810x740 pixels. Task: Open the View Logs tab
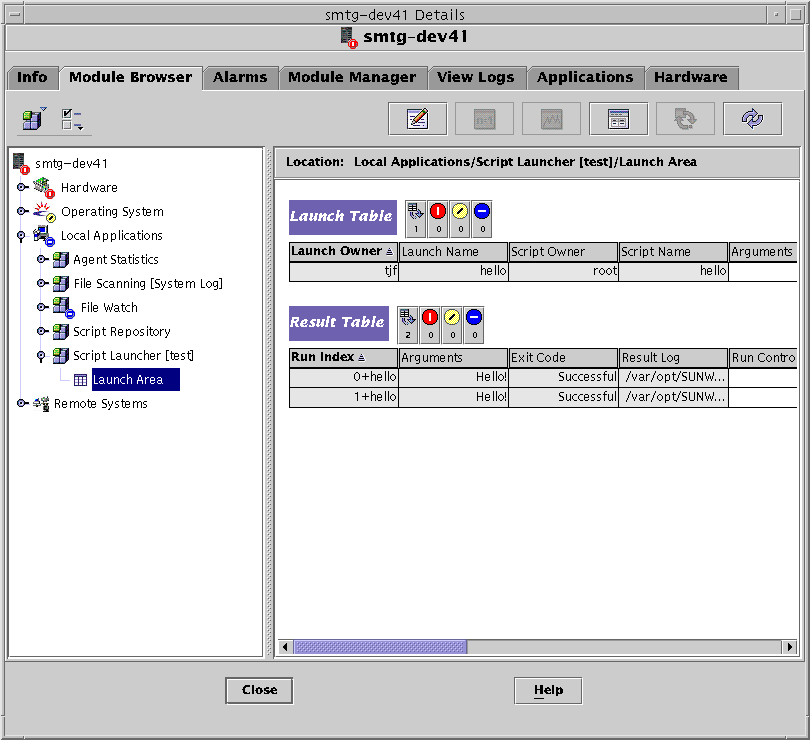(x=476, y=78)
